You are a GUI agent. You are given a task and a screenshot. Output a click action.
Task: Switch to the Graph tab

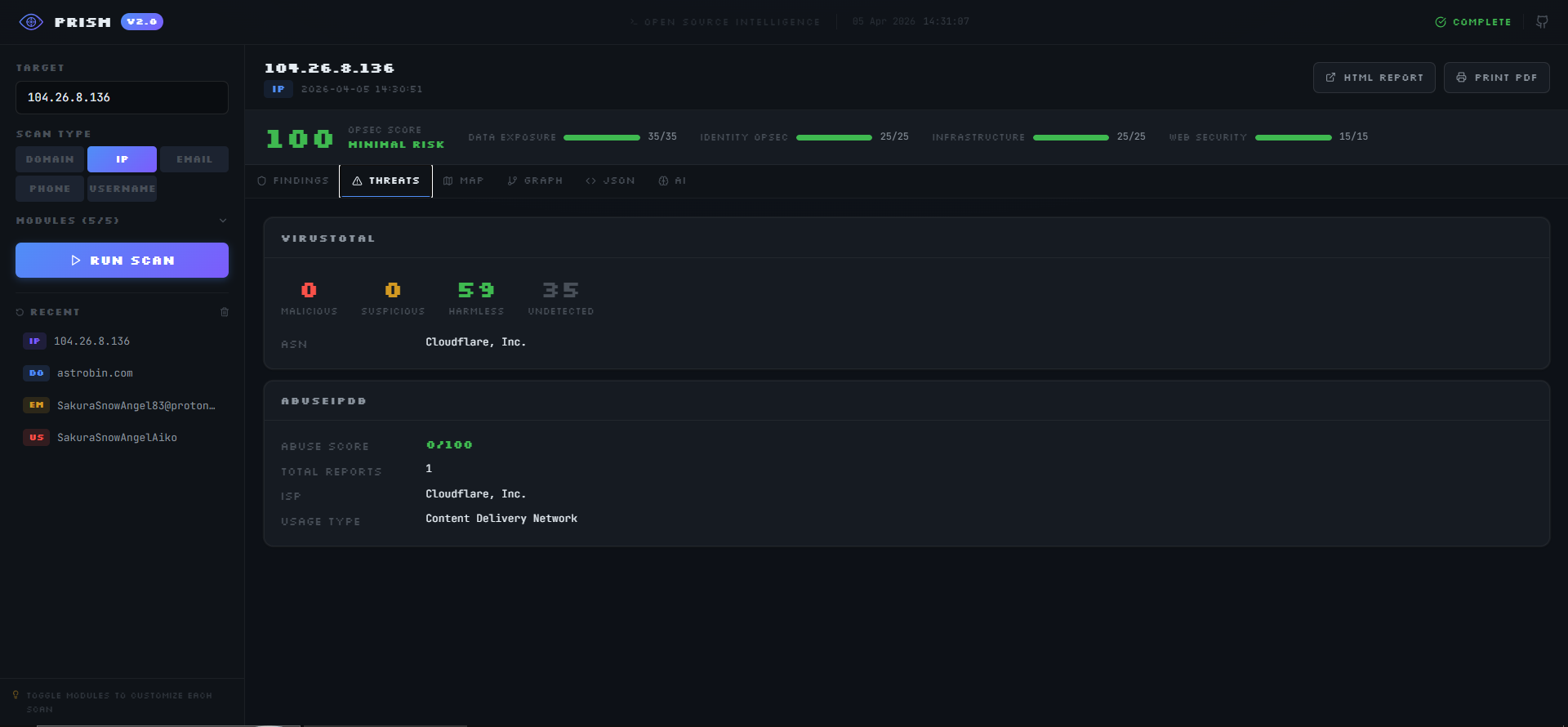point(535,181)
